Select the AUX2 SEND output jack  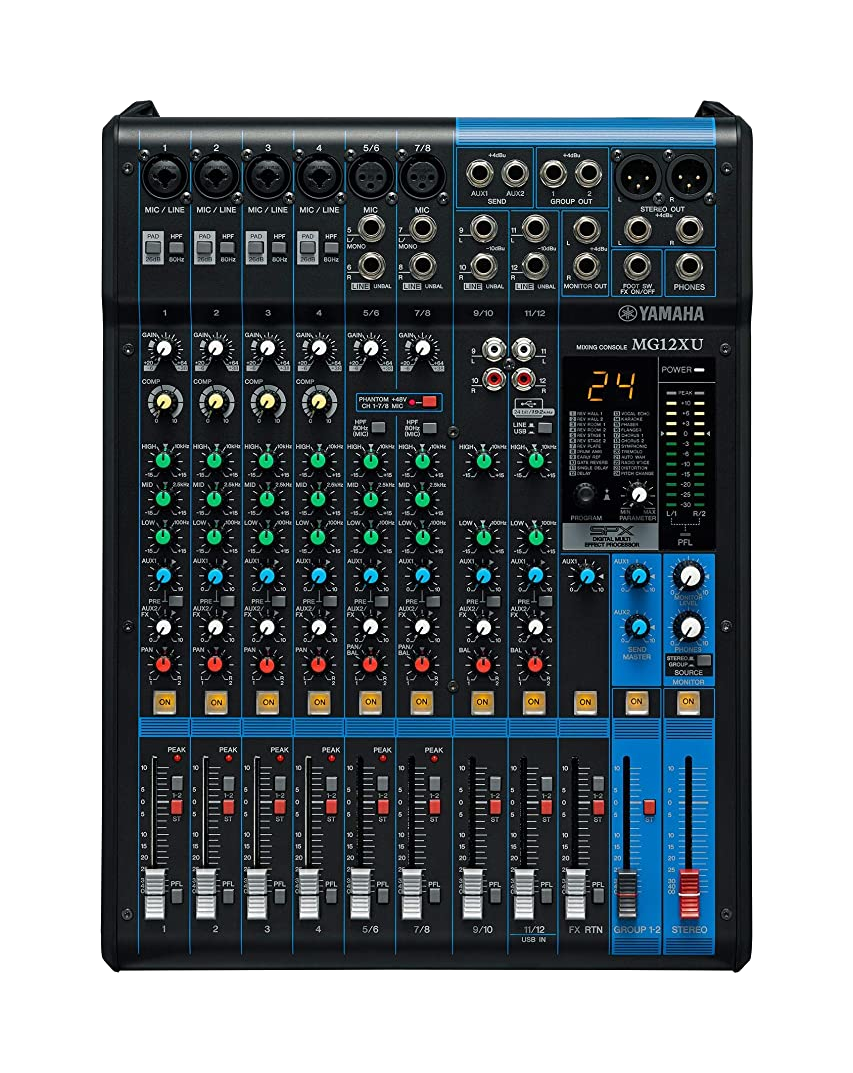(514, 173)
